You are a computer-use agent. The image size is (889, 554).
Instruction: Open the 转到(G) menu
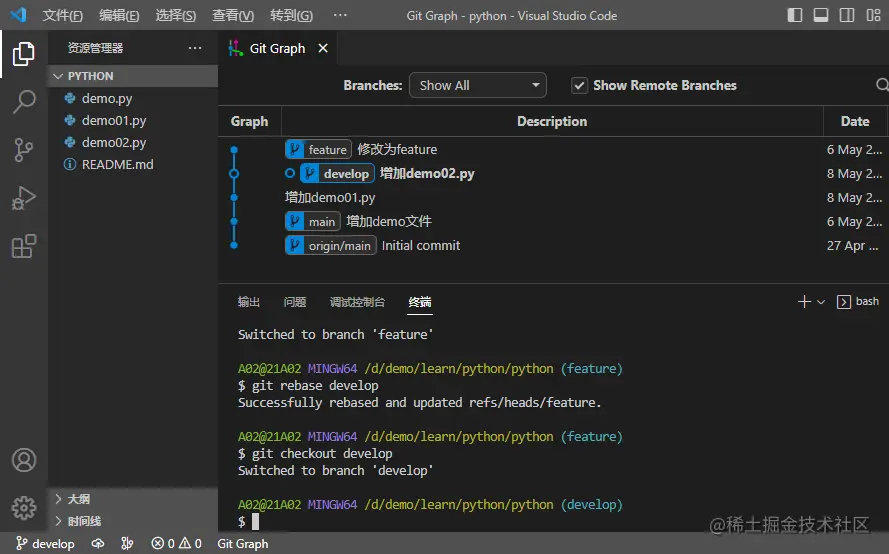[x=291, y=15]
